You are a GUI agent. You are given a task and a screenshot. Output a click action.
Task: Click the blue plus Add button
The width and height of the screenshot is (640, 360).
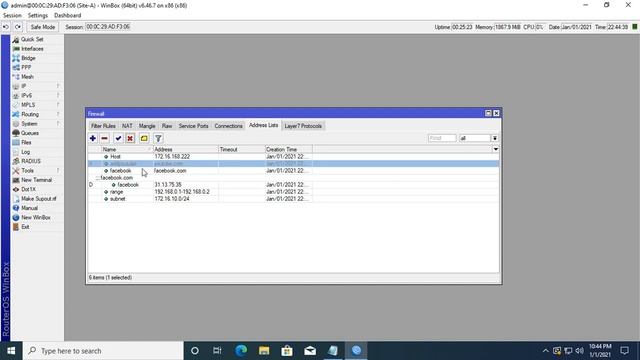pos(93,138)
